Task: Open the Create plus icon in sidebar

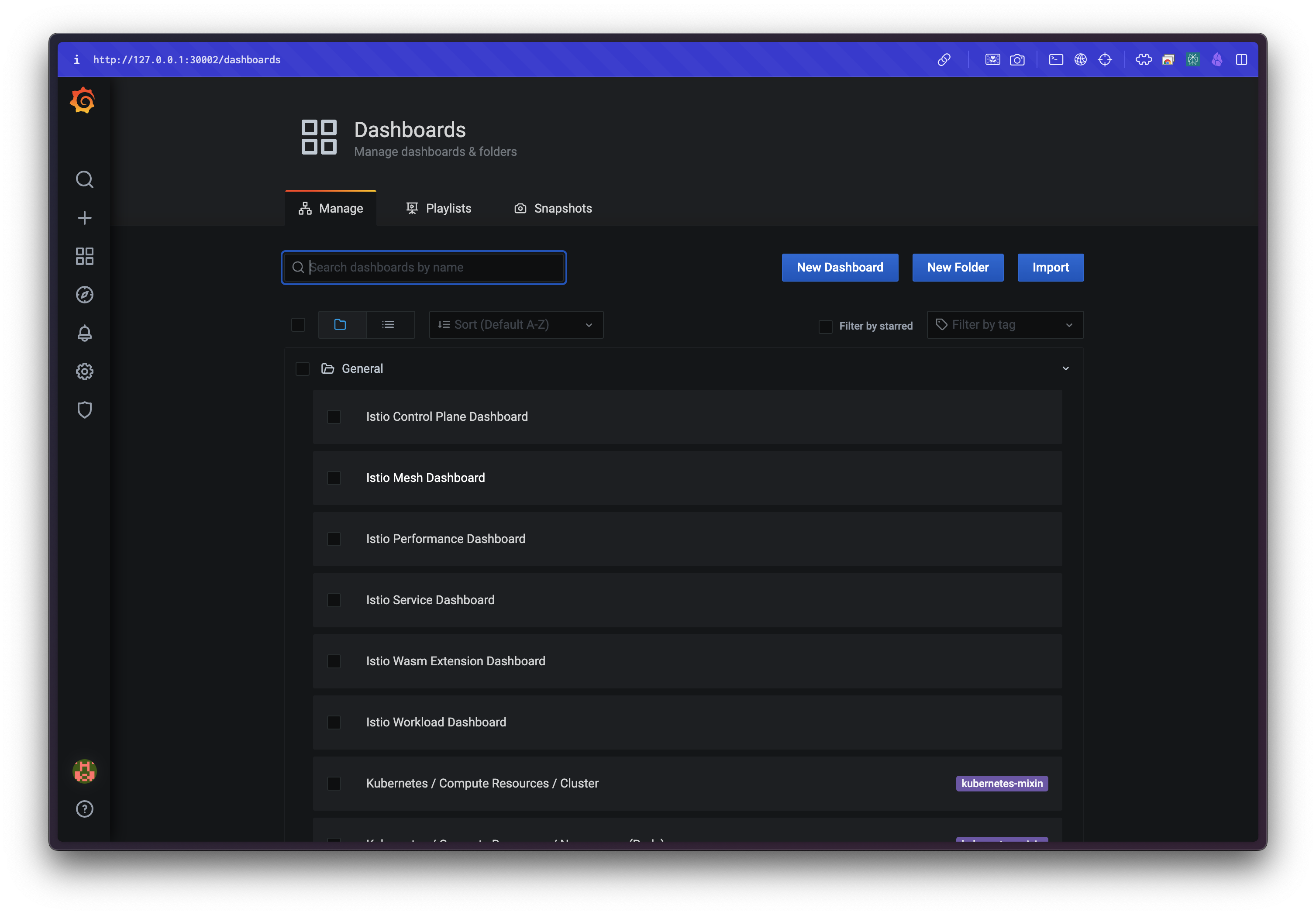Action: pos(84,218)
